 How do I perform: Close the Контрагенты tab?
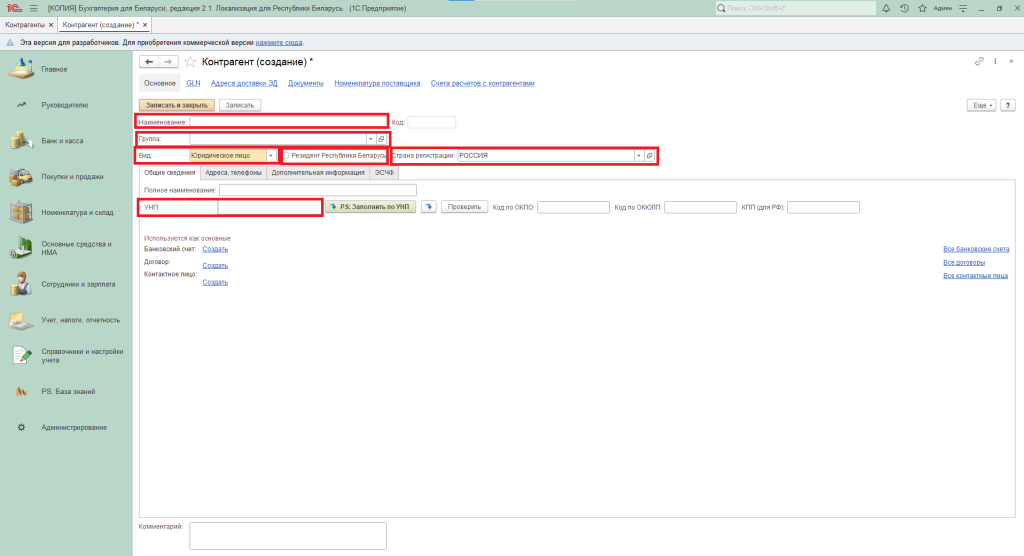tap(50, 24)
